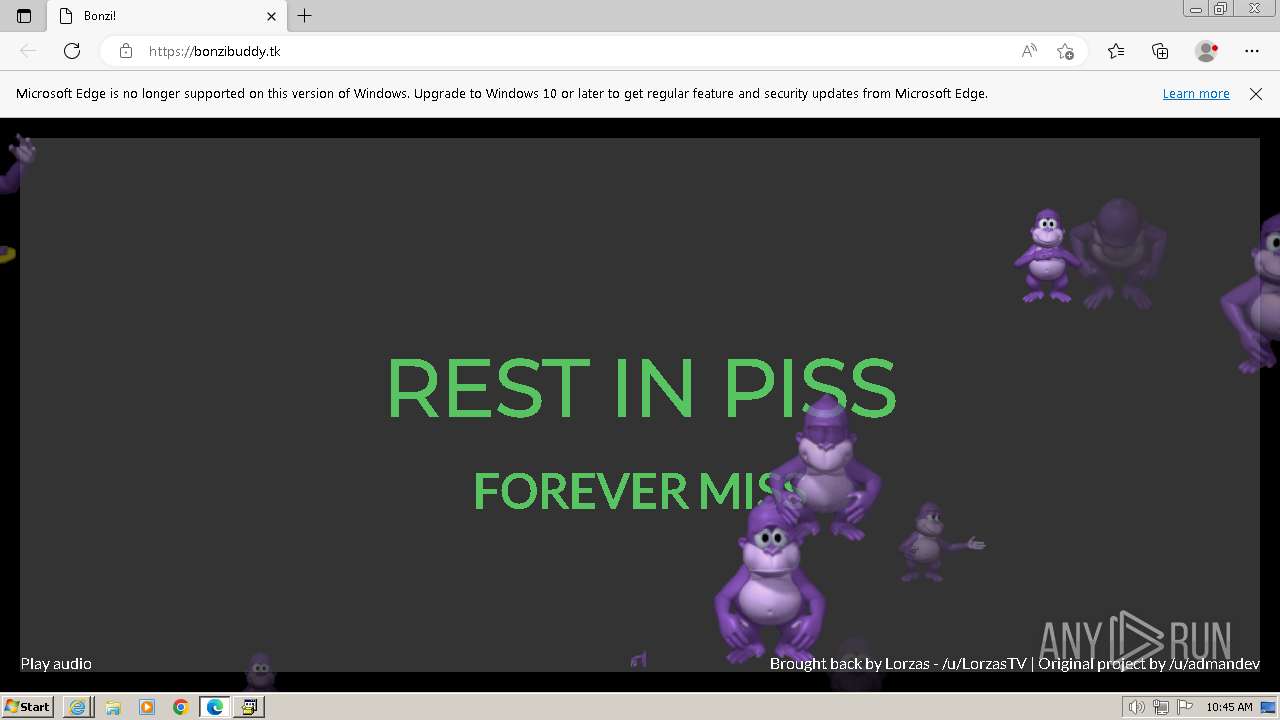This screenshot has height=720, width=1280.
Task: Close the Bonzi! tab
Action: click(x=271, y=16)
